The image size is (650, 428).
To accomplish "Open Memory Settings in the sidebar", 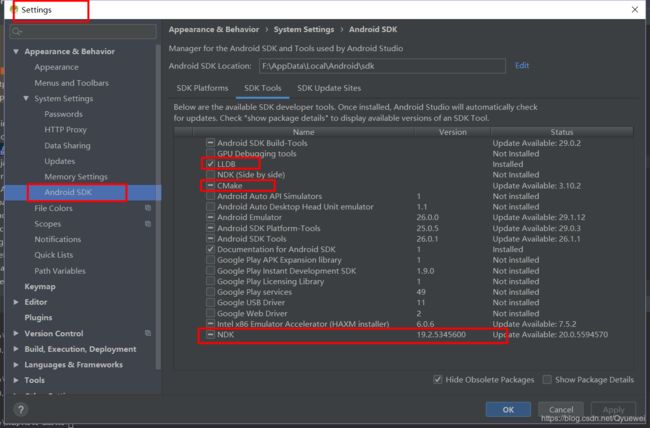I will pos(76,177).
